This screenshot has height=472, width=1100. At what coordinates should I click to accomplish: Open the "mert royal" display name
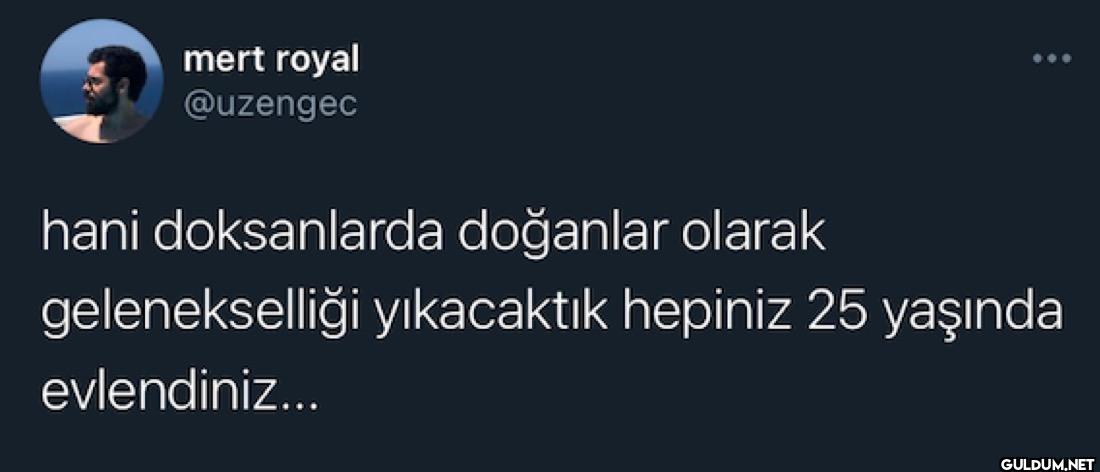click(x=271, y=61)
